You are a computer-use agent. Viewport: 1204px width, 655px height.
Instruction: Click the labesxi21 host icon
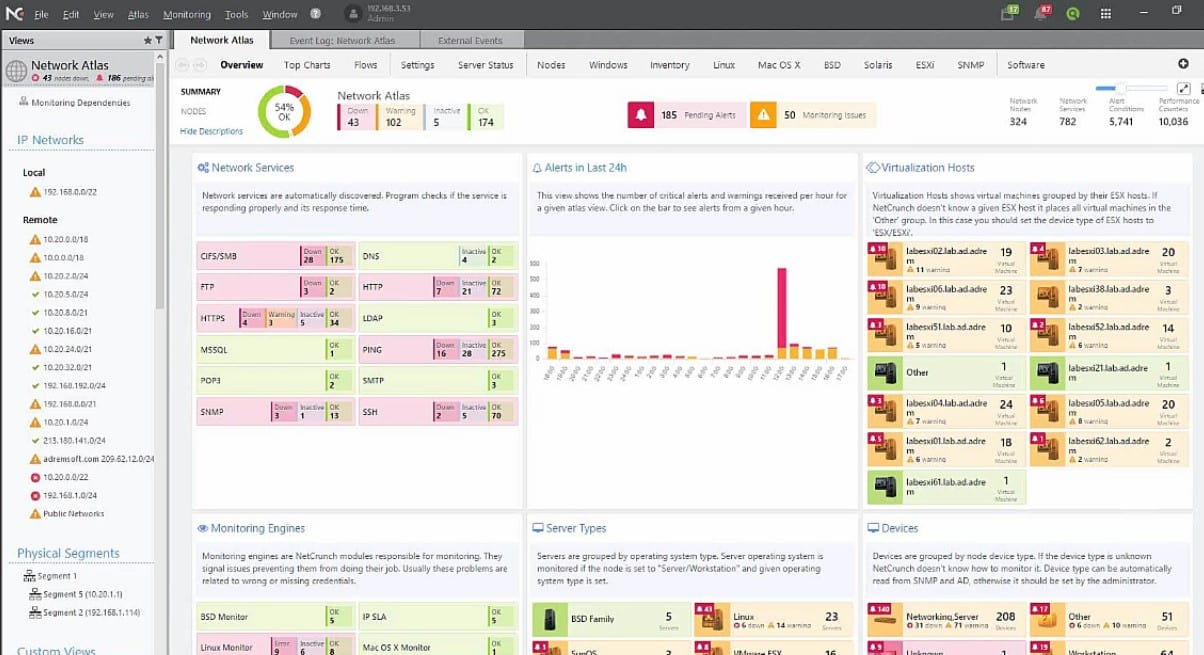[x=1048, y=373]
